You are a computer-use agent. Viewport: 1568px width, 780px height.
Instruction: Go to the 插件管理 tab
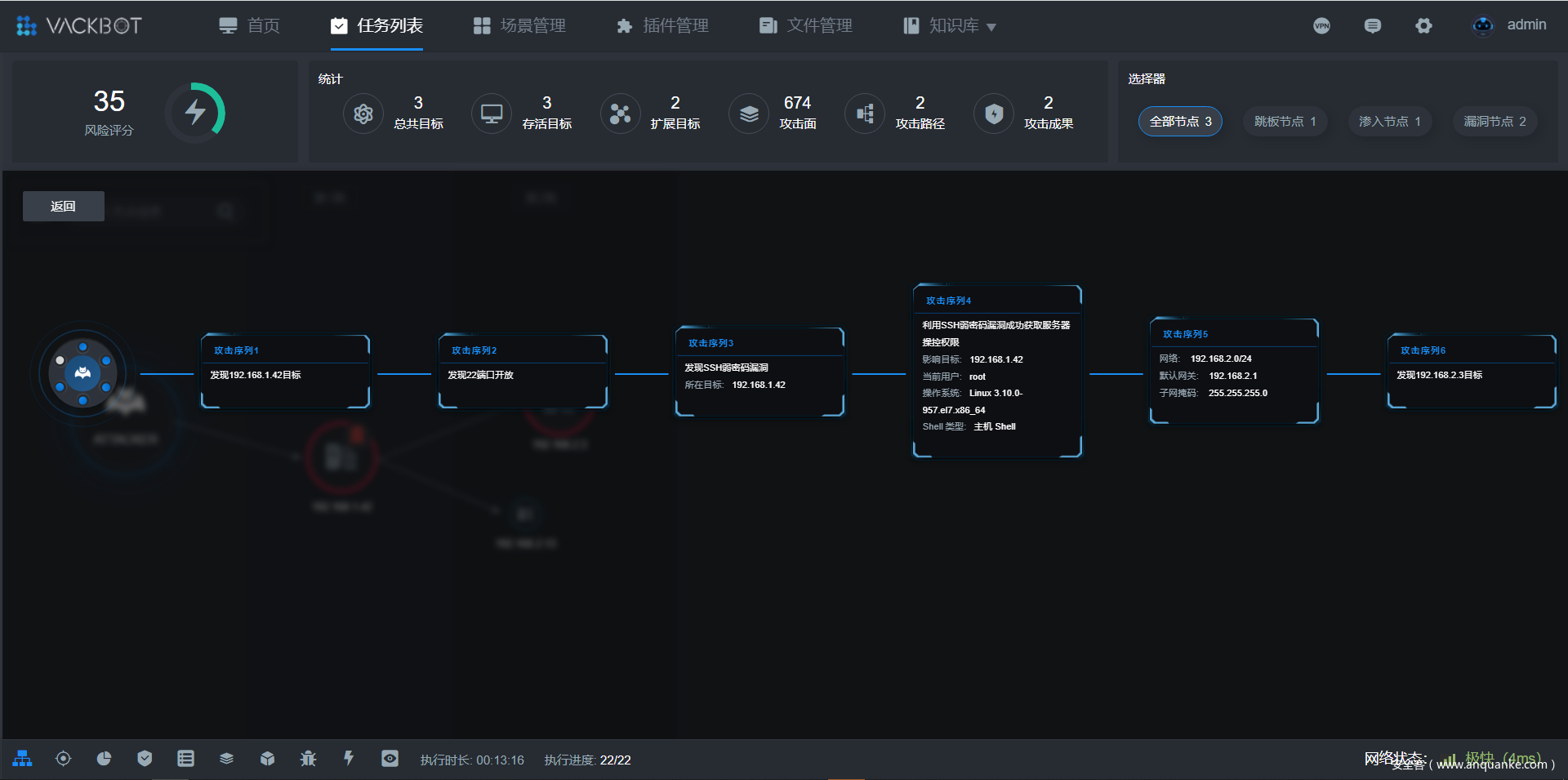[x=662, y=26]
